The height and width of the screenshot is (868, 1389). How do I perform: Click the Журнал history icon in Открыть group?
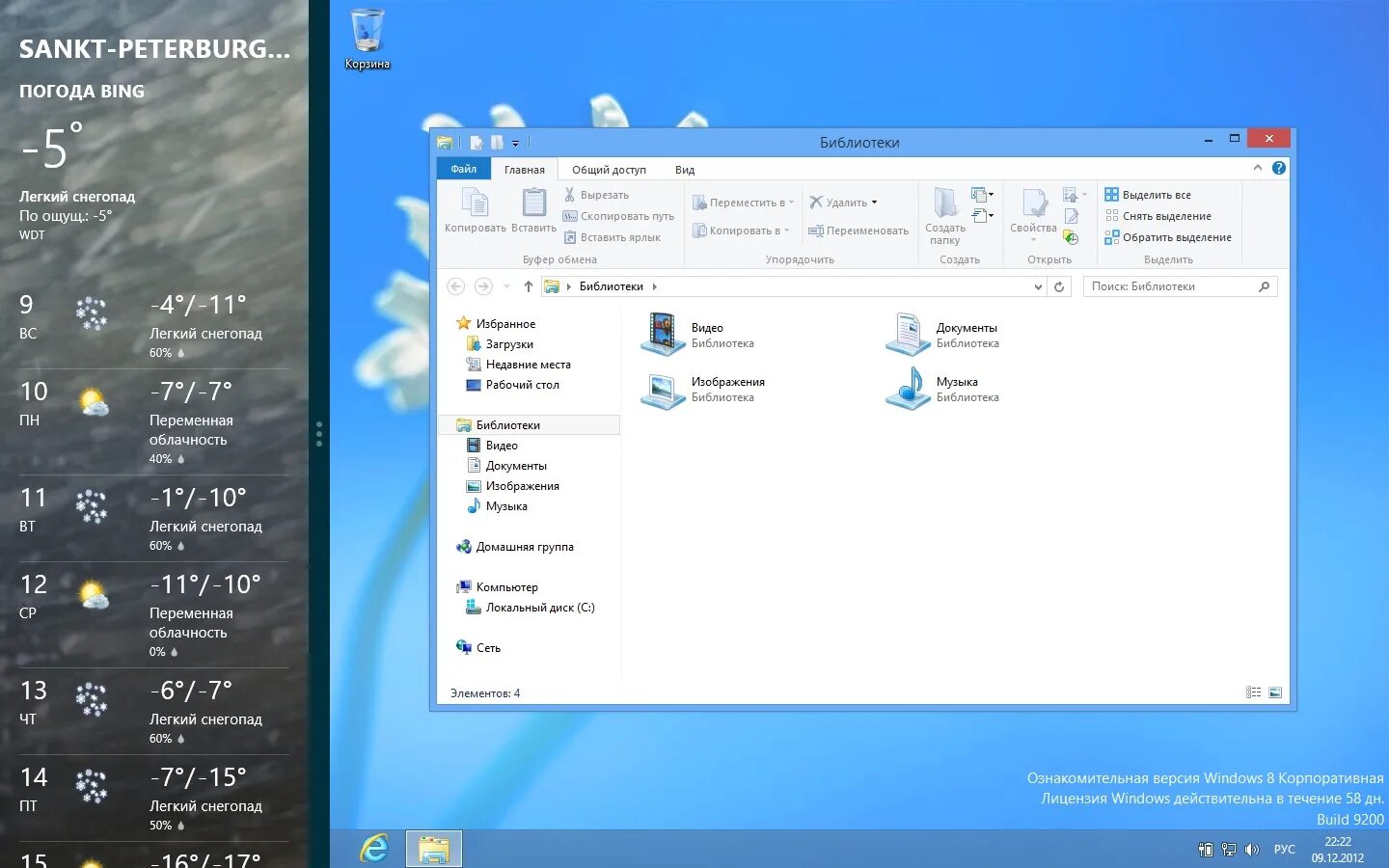pyautogui.click(x=1071, y=237)
